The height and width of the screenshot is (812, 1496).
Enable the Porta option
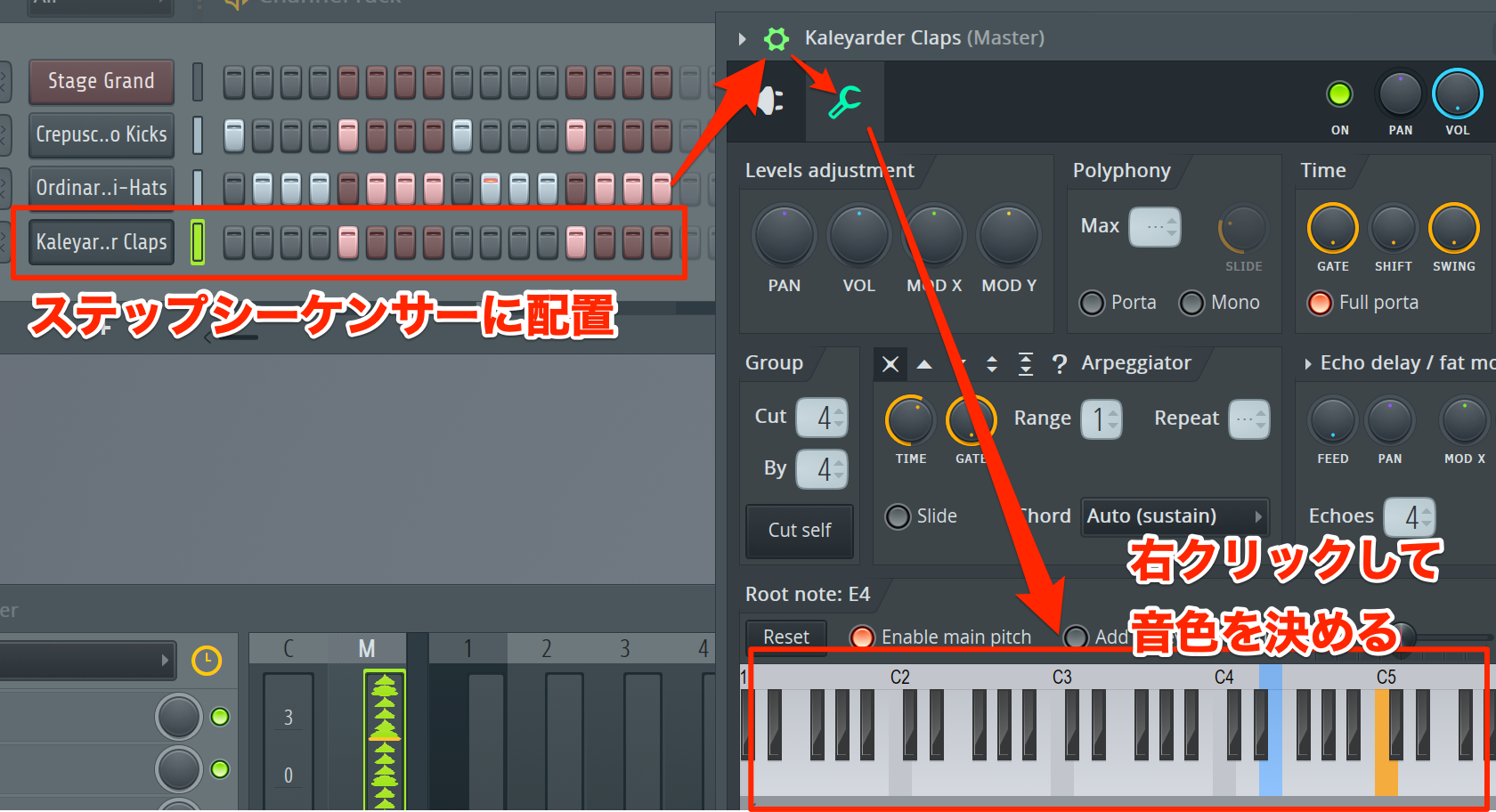pos(1092,304)
